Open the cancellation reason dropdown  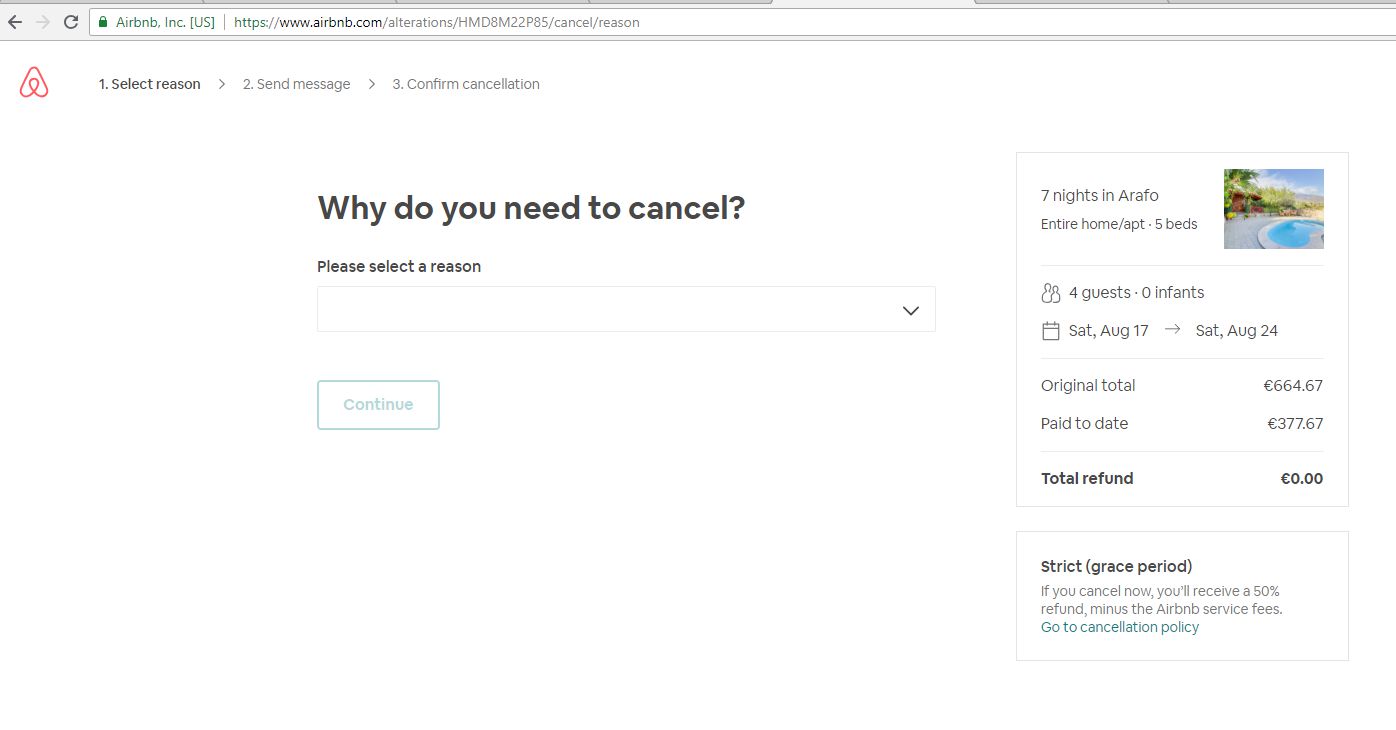click(x=626, y=308)
